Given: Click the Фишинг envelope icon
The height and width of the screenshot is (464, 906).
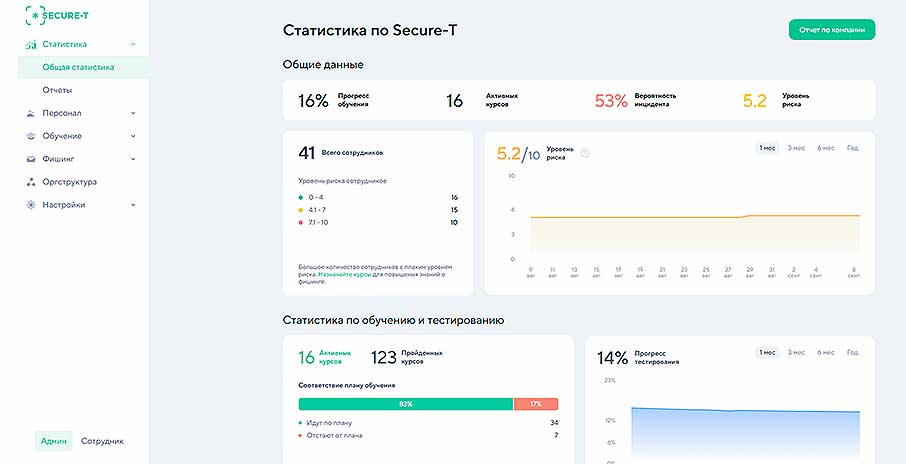Looking at the screenshot, I should click(x=31, y=159).
